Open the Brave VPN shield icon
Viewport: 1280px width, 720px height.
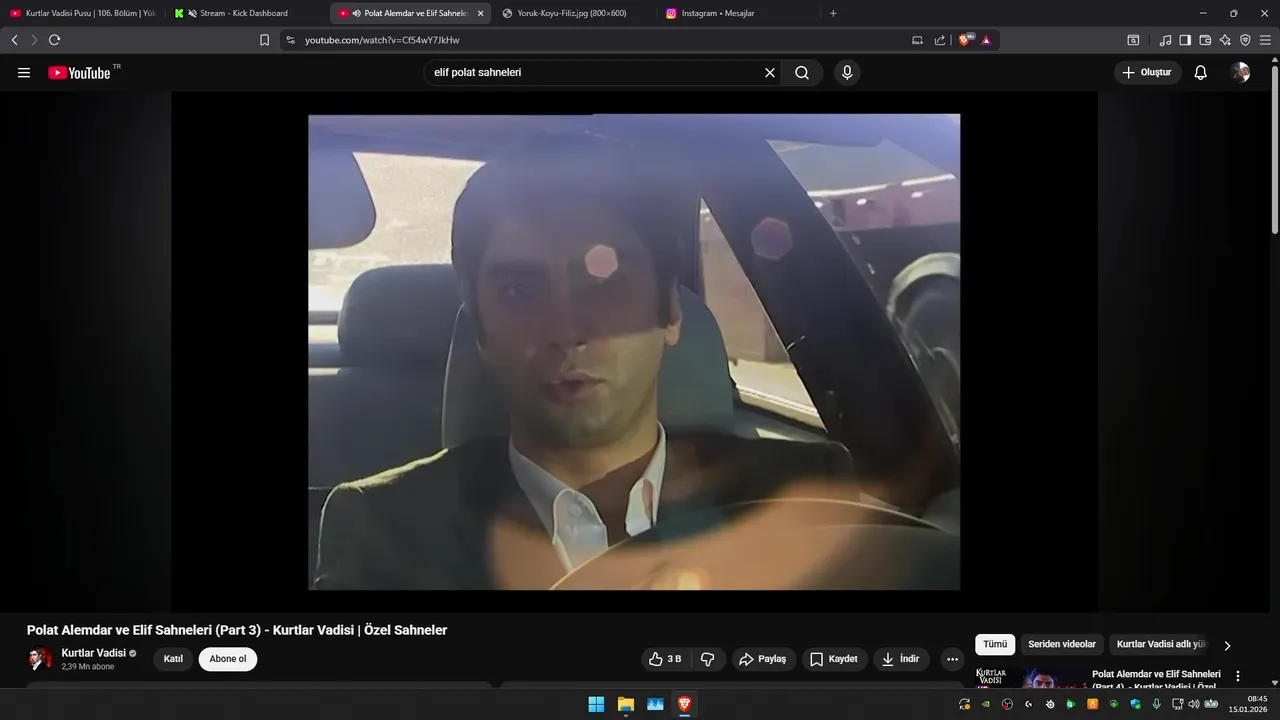tap(1245, 40)
